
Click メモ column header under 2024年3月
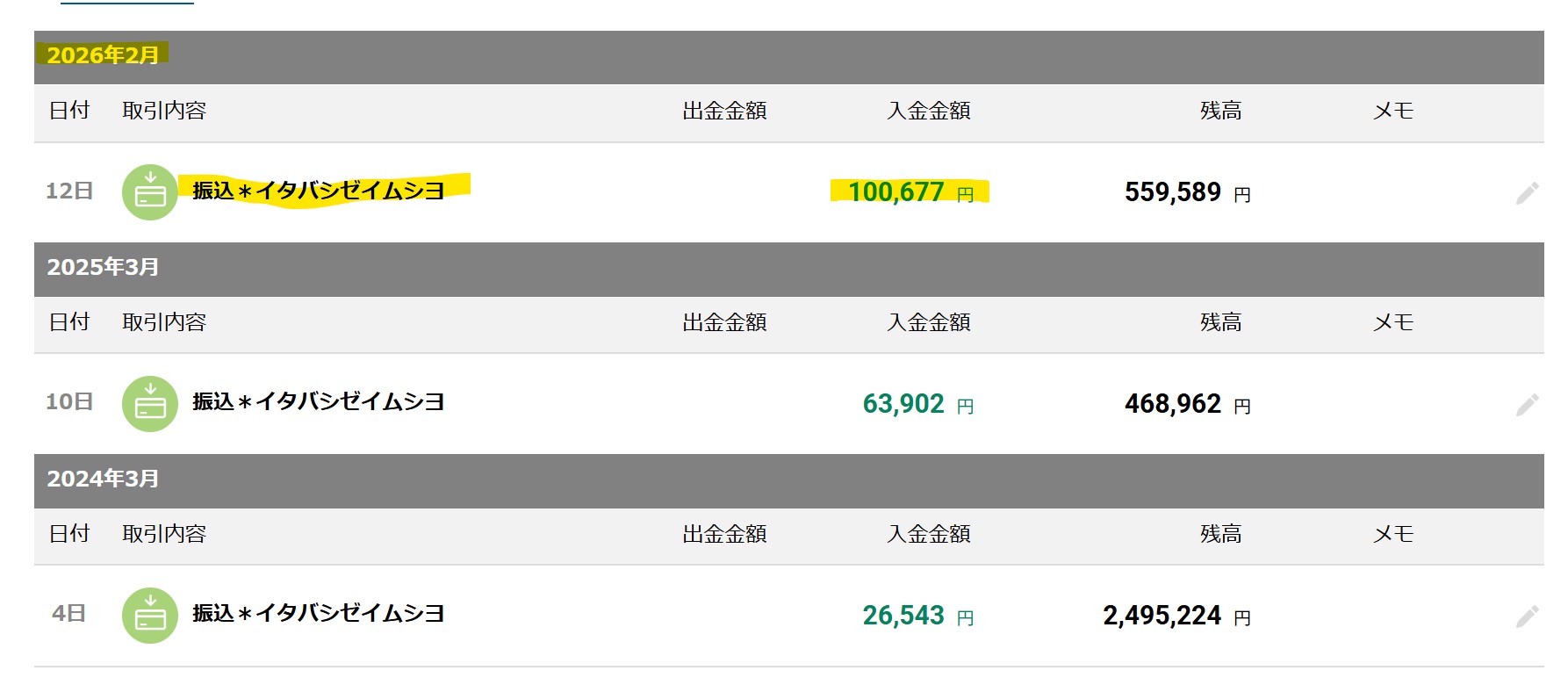[x=1393, y=534]
